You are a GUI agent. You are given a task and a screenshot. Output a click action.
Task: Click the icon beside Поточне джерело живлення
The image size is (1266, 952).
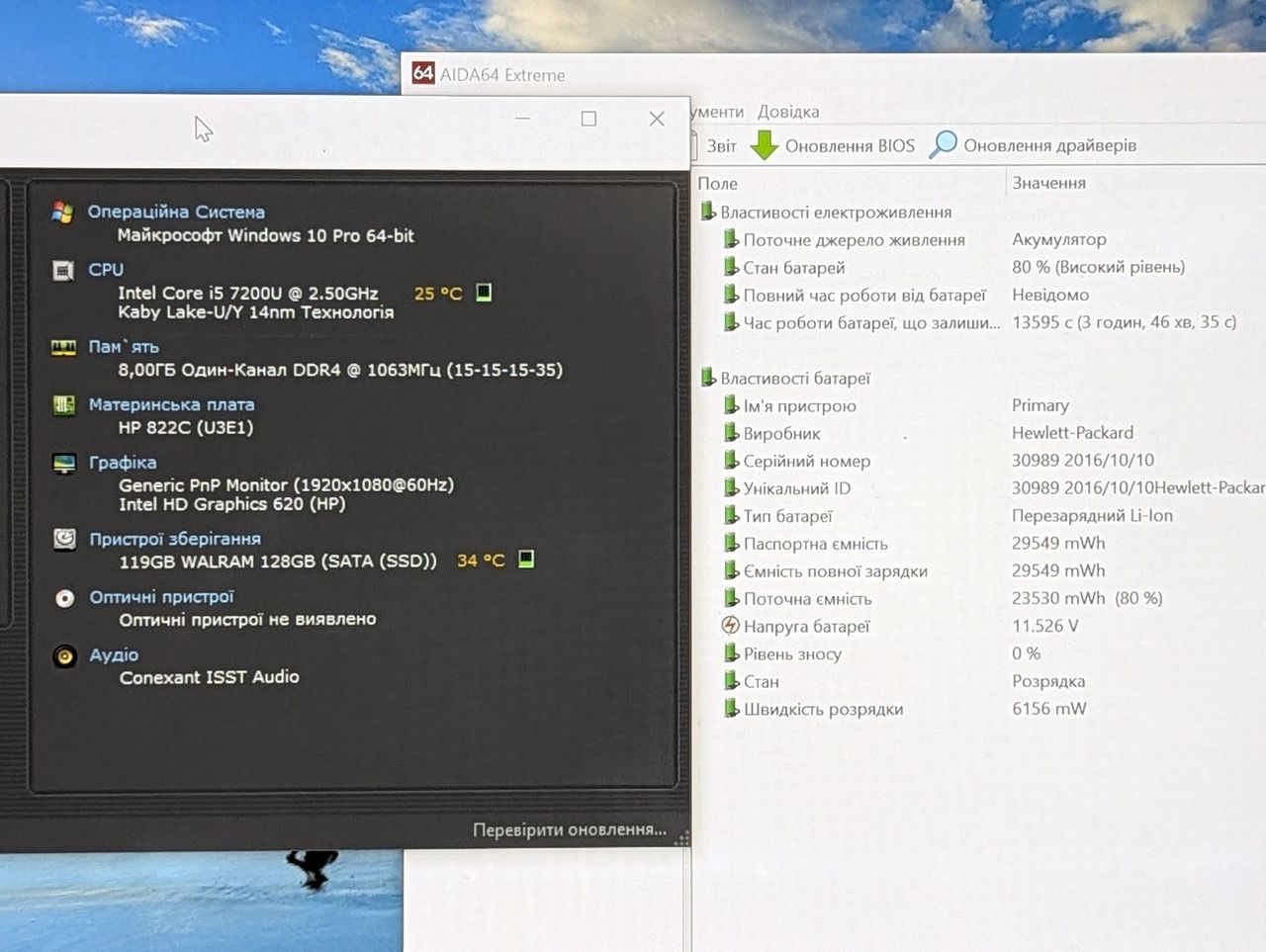731,239
